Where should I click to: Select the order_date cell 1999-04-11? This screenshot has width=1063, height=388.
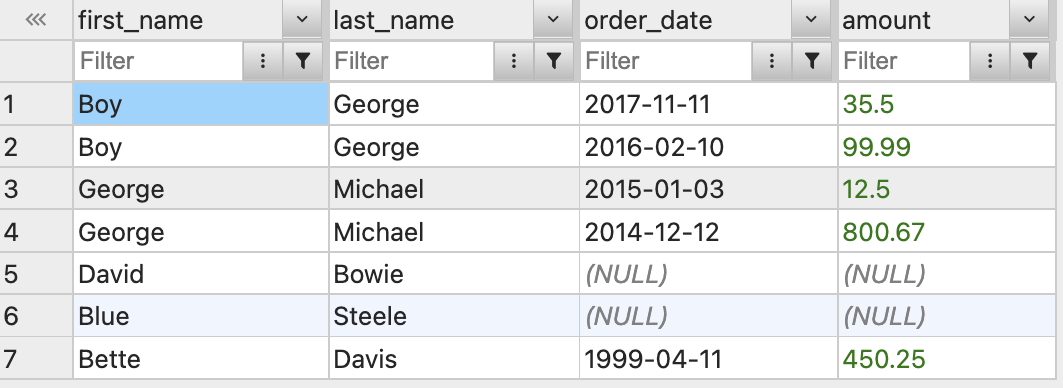point(708,359)
